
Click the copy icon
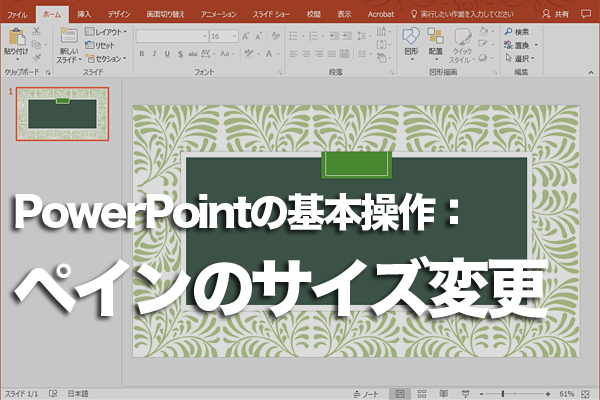[x=36, y=45]
